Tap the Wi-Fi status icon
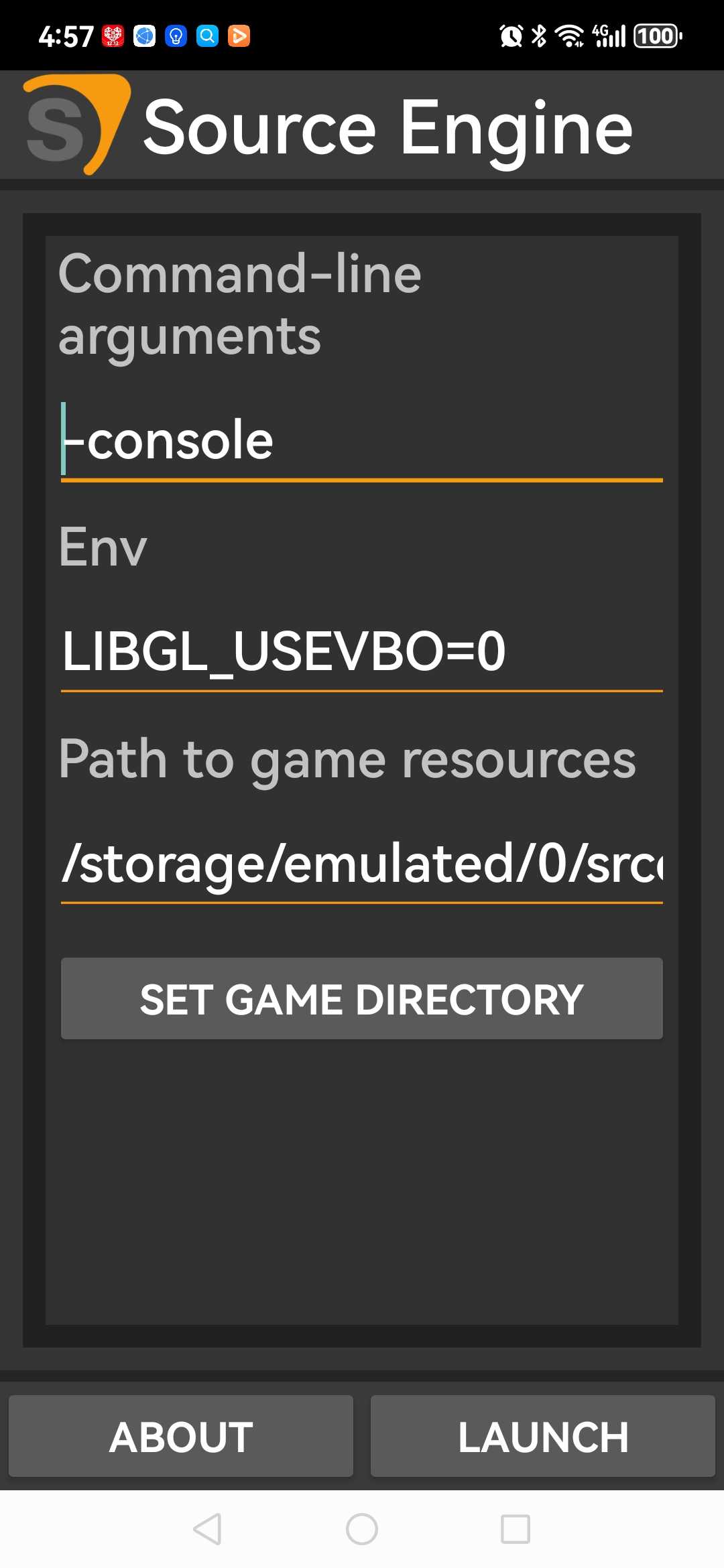Screen dimensions: 724x1568 [569, 36]
